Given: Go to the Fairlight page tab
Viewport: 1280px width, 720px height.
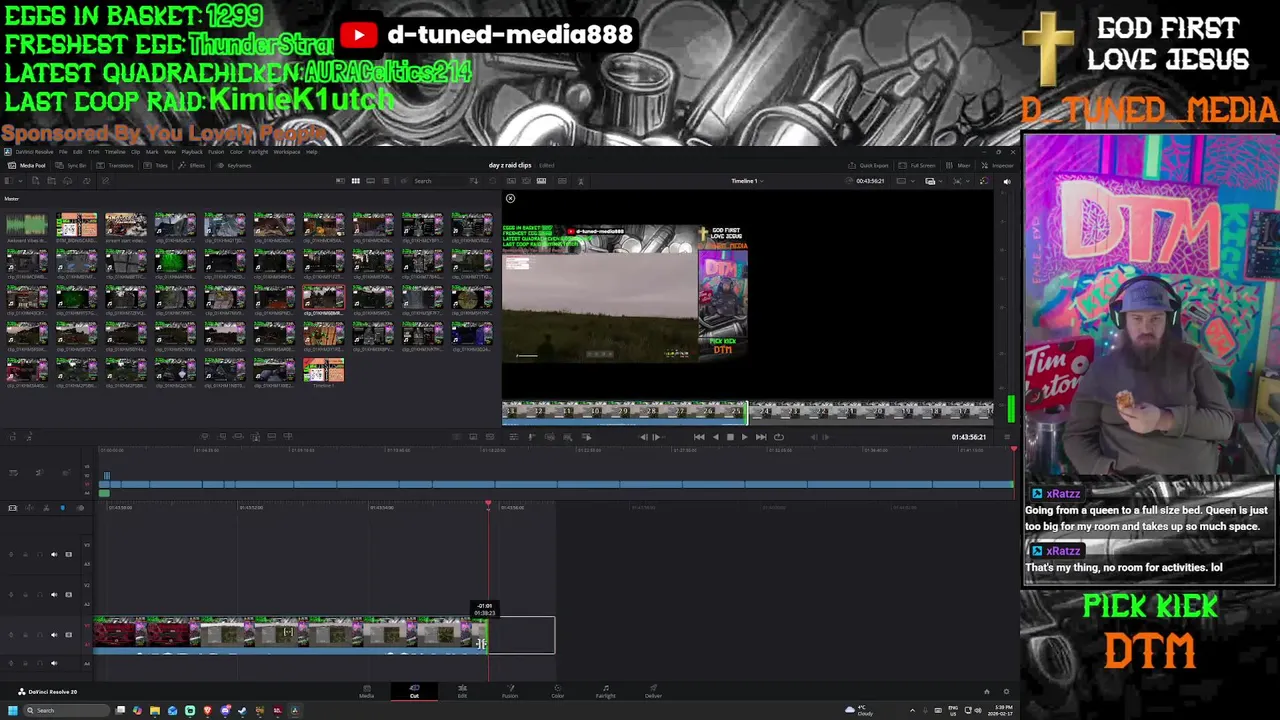Looking at the screenshot, I should (x=606, y=691).
